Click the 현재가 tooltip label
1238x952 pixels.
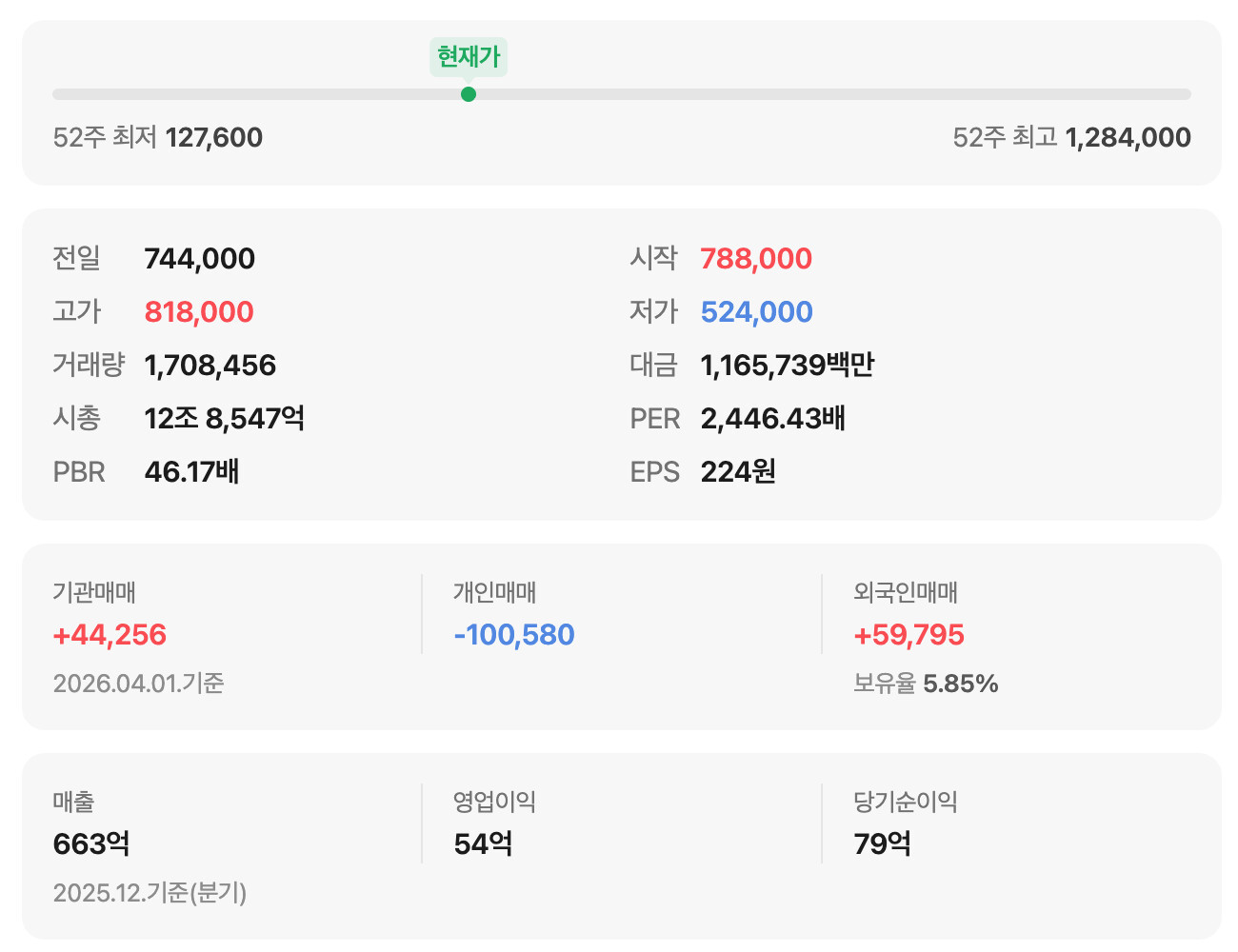[468, 57]
